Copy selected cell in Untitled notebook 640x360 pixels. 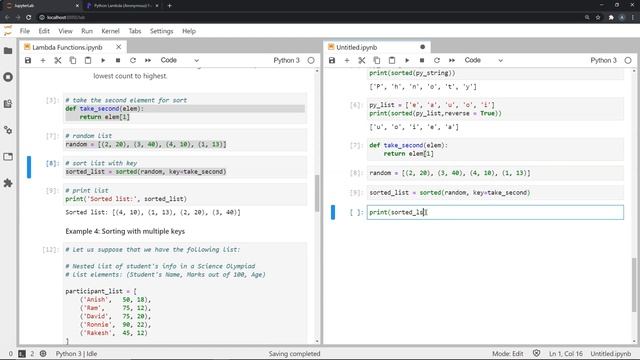point(377,60)
